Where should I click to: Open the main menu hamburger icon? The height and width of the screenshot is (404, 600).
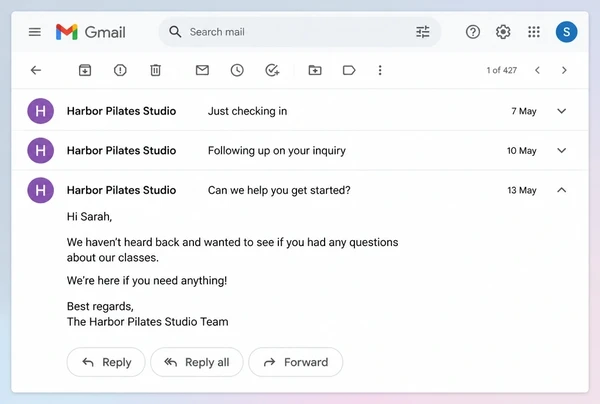coord(35,32)
